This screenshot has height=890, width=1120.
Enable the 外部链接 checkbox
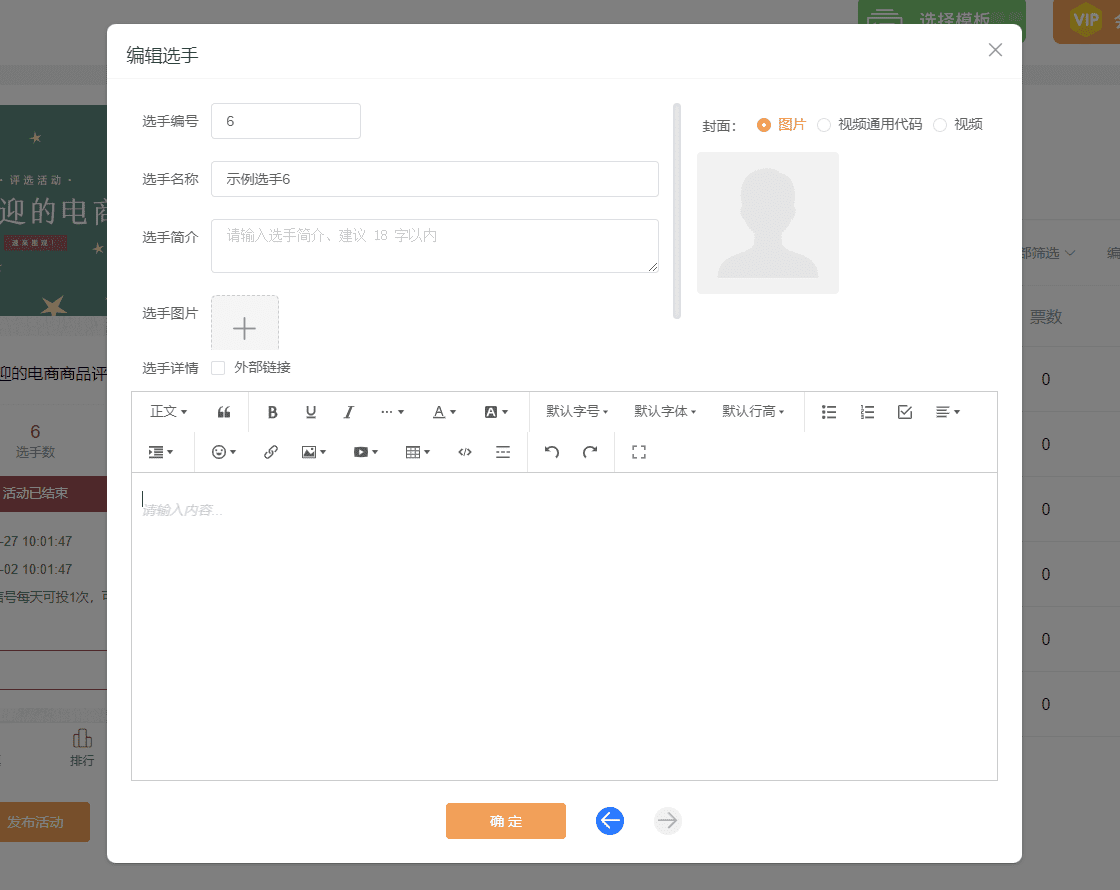coord(218,367)
